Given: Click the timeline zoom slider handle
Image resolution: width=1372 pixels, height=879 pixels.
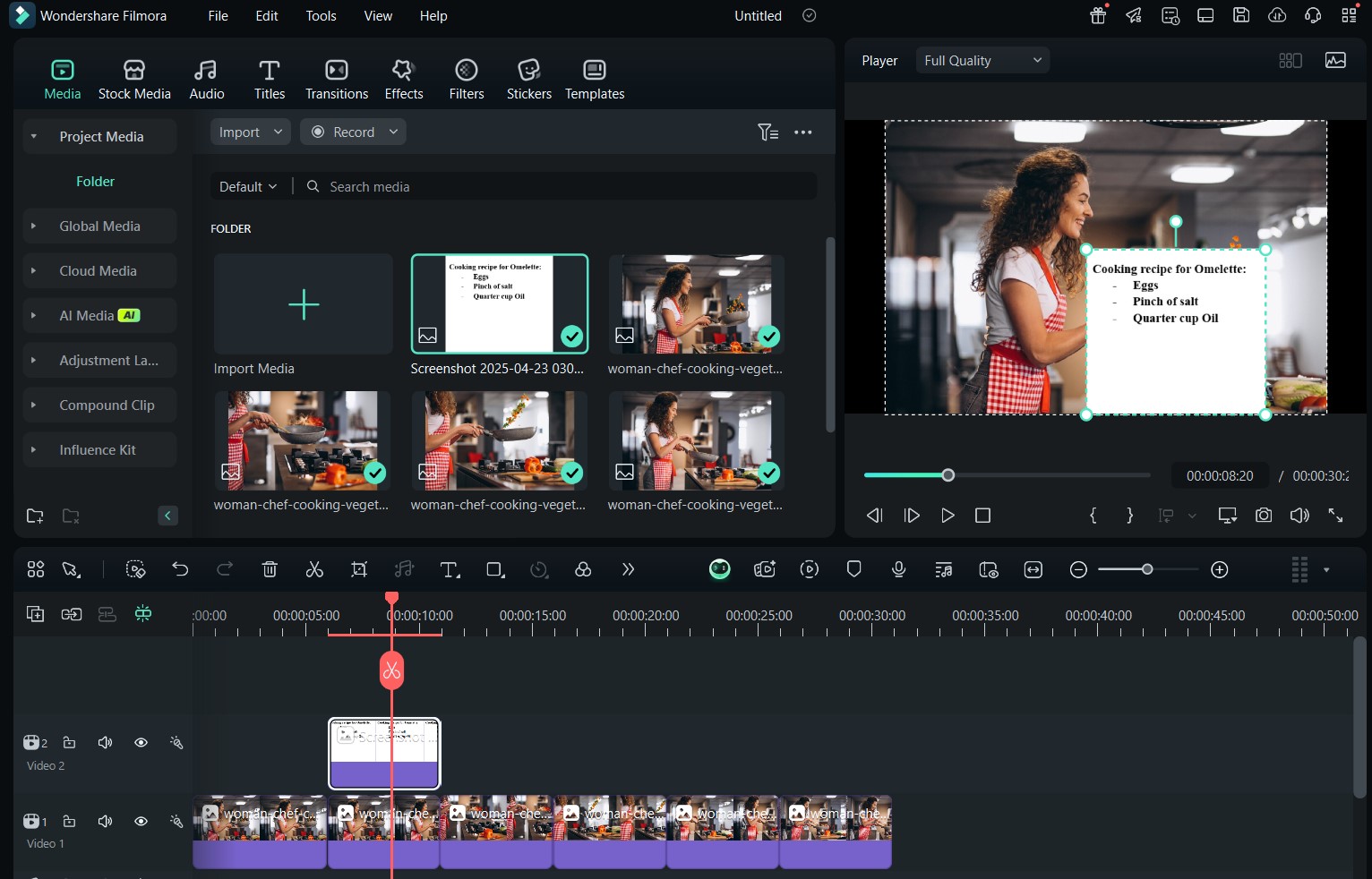Looking at the screenshot, I should coord(1147,569).
